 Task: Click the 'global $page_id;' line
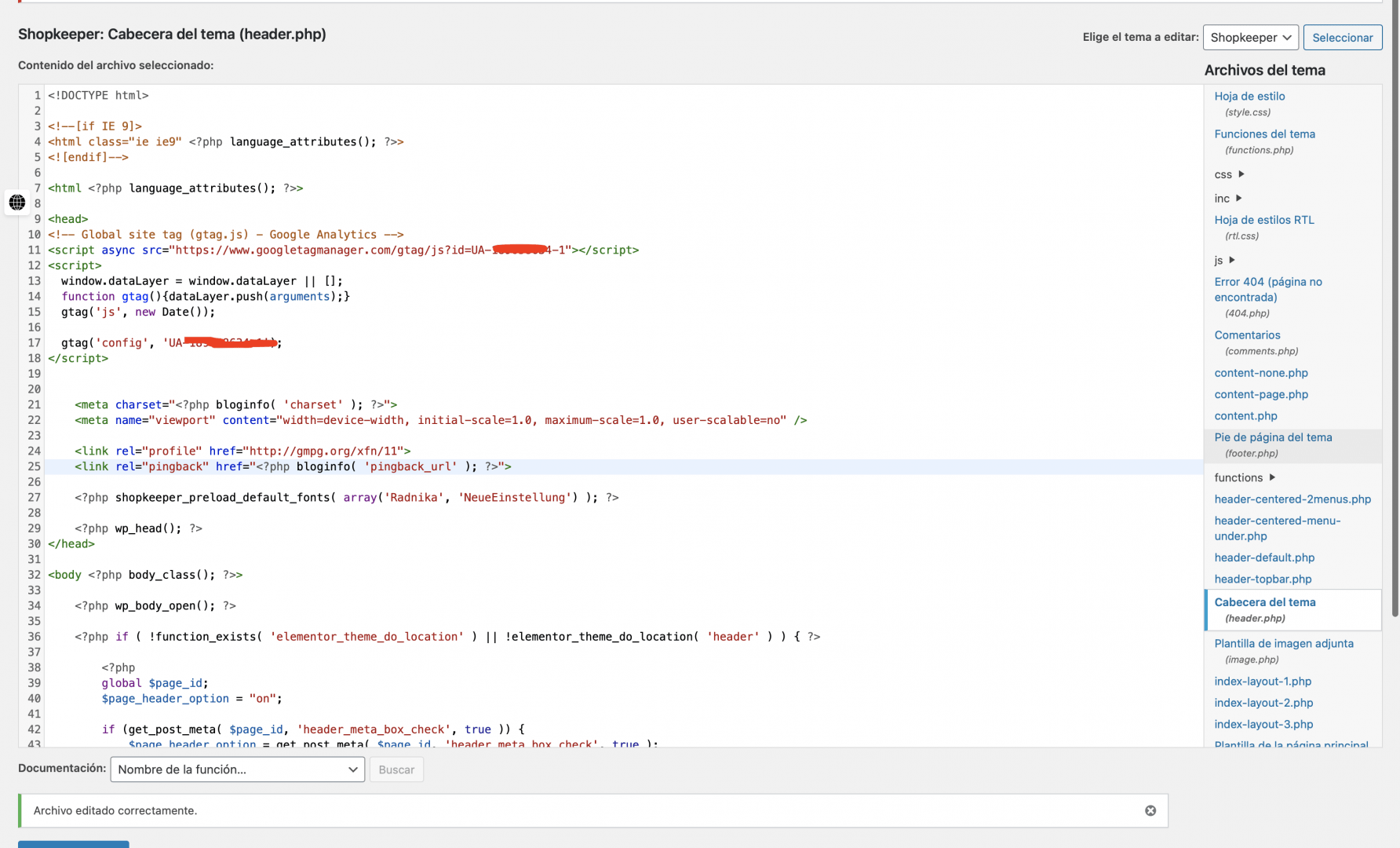pos(155,683)
